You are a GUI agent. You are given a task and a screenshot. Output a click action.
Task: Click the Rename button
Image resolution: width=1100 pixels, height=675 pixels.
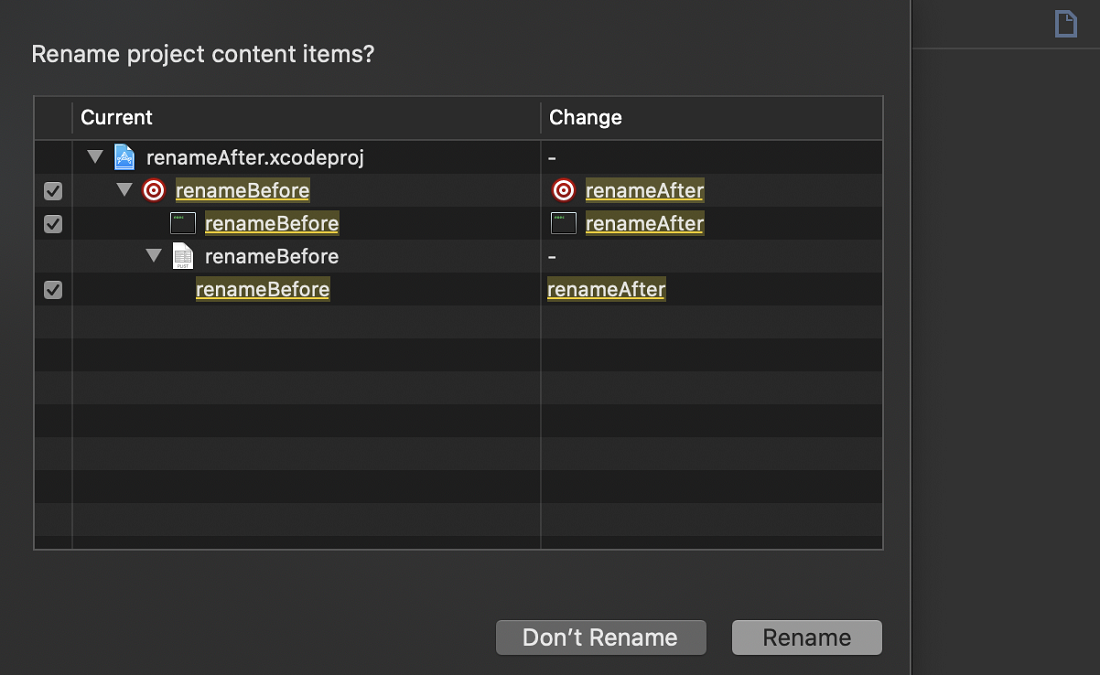807,637
